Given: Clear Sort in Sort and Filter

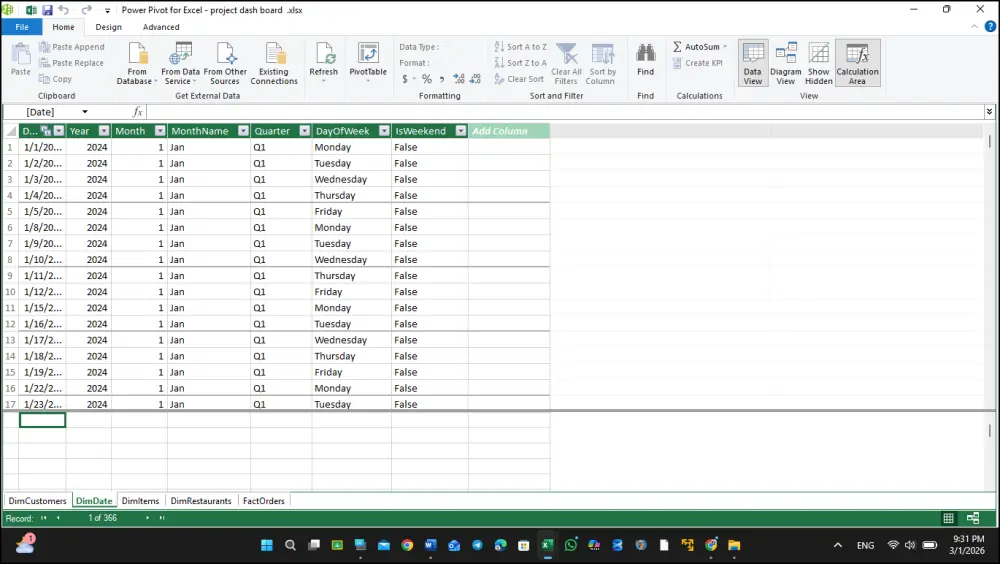Looking at the screenshot, I should [519, 79].
